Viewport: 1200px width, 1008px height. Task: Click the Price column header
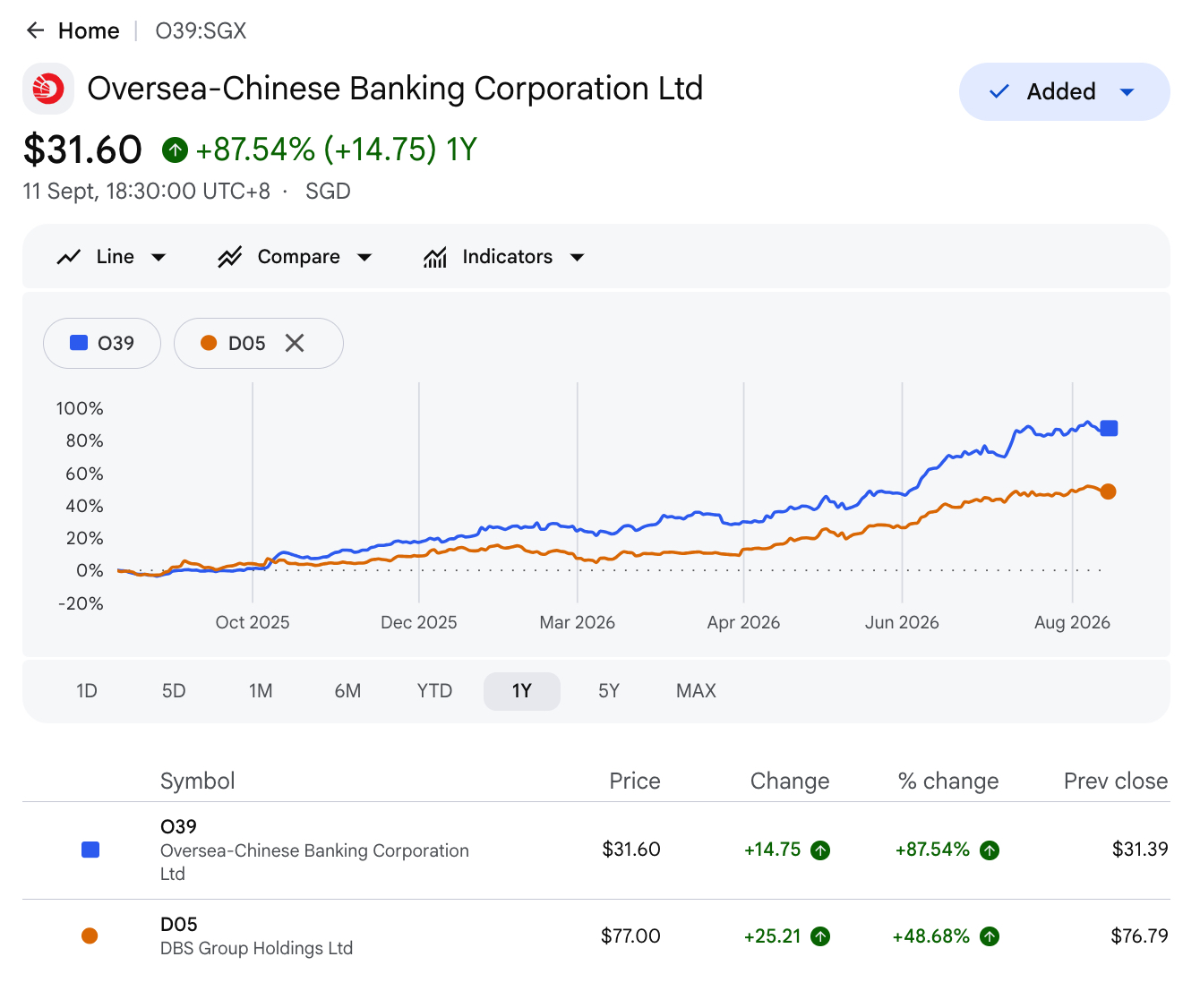[635, 781]
